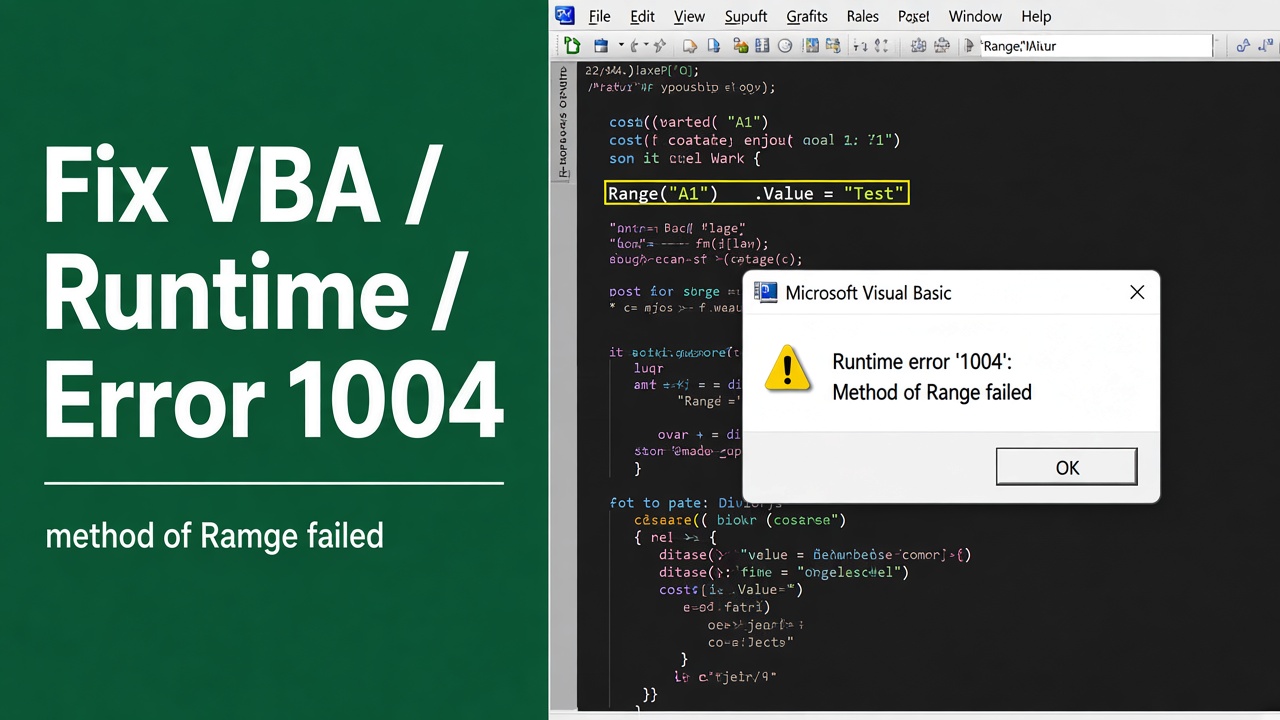Click the blue two-column grid icon
Screen dimensions: 1280x720
tap(762, 45)
